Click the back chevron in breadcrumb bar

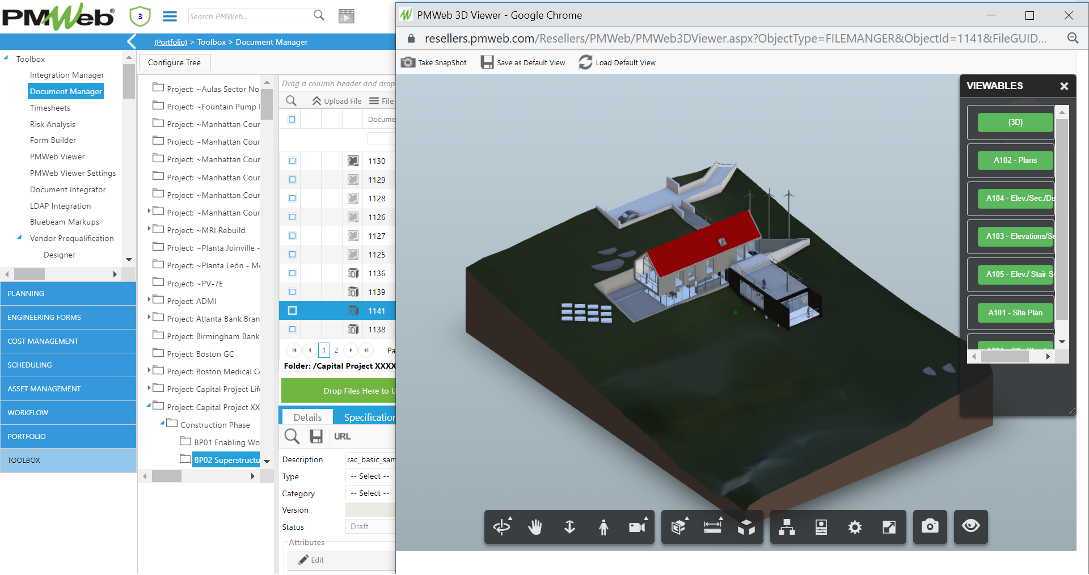click(131, 42)
